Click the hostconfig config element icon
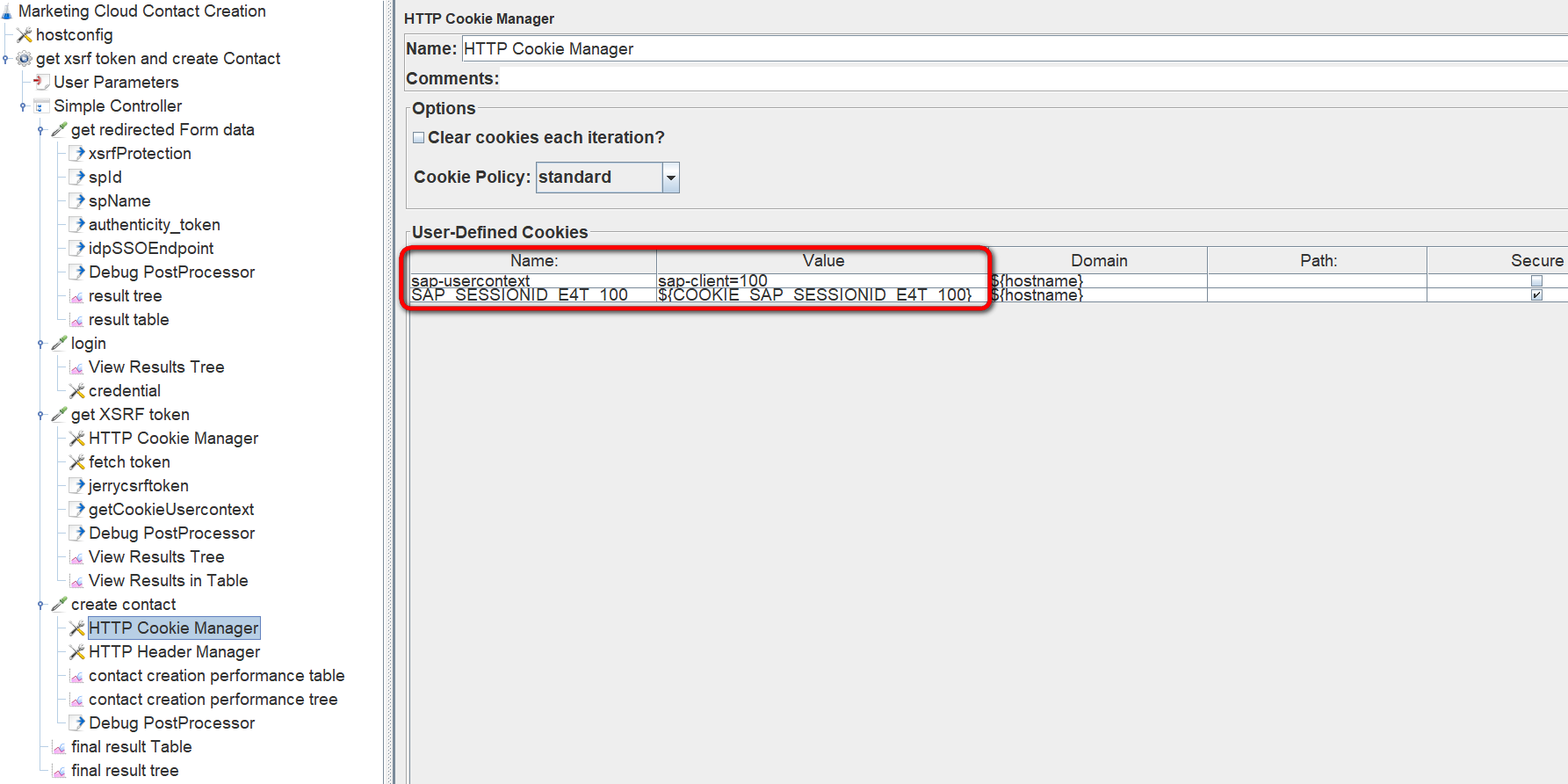Image resolution: width=1568 pixels, height=784 pixels. [25, 35]
